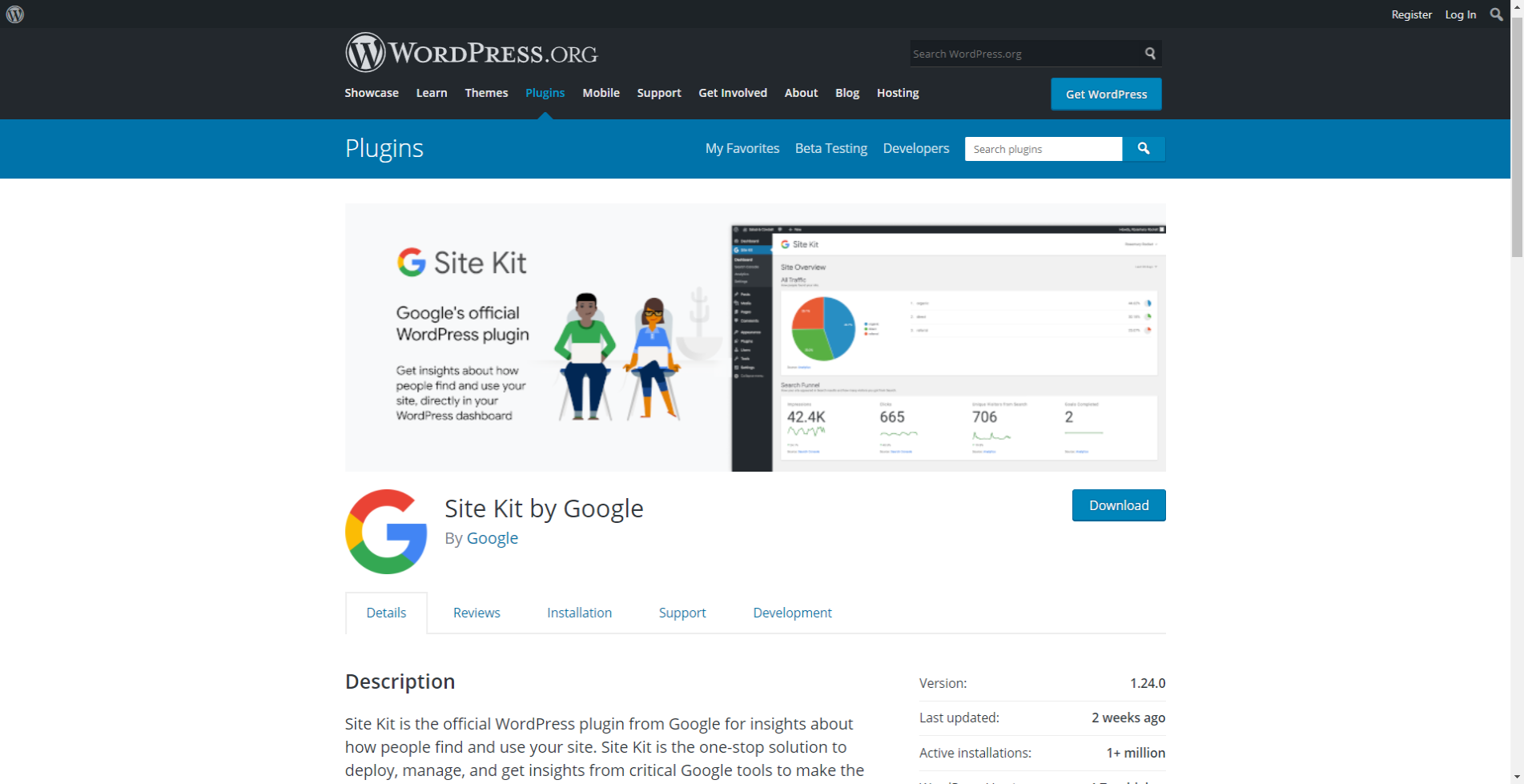Focus the Search plugins field
The height and width of the screenshot is (784, 1524).
pyautogui.click(x=1043, y=149)
